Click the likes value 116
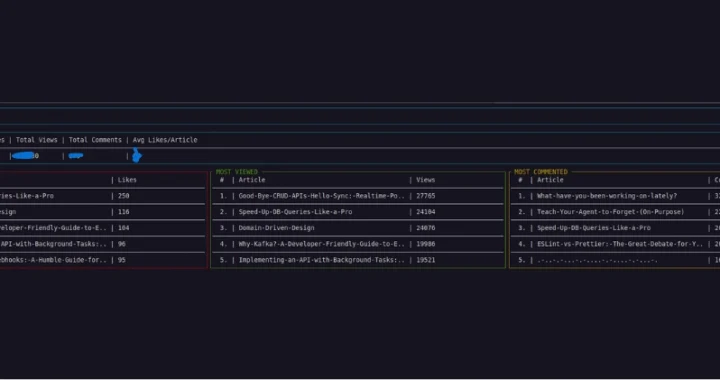Image resolution: width=720 pixels, height=380 pixels. (123, 212)
